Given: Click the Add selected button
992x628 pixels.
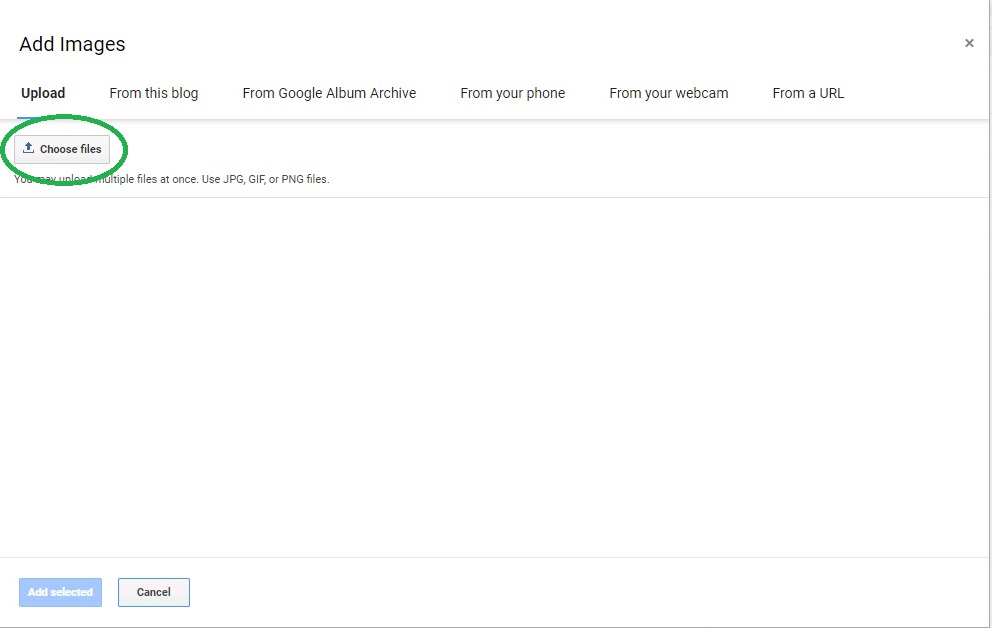Looking at the screenshot, I should click(60, 592).
